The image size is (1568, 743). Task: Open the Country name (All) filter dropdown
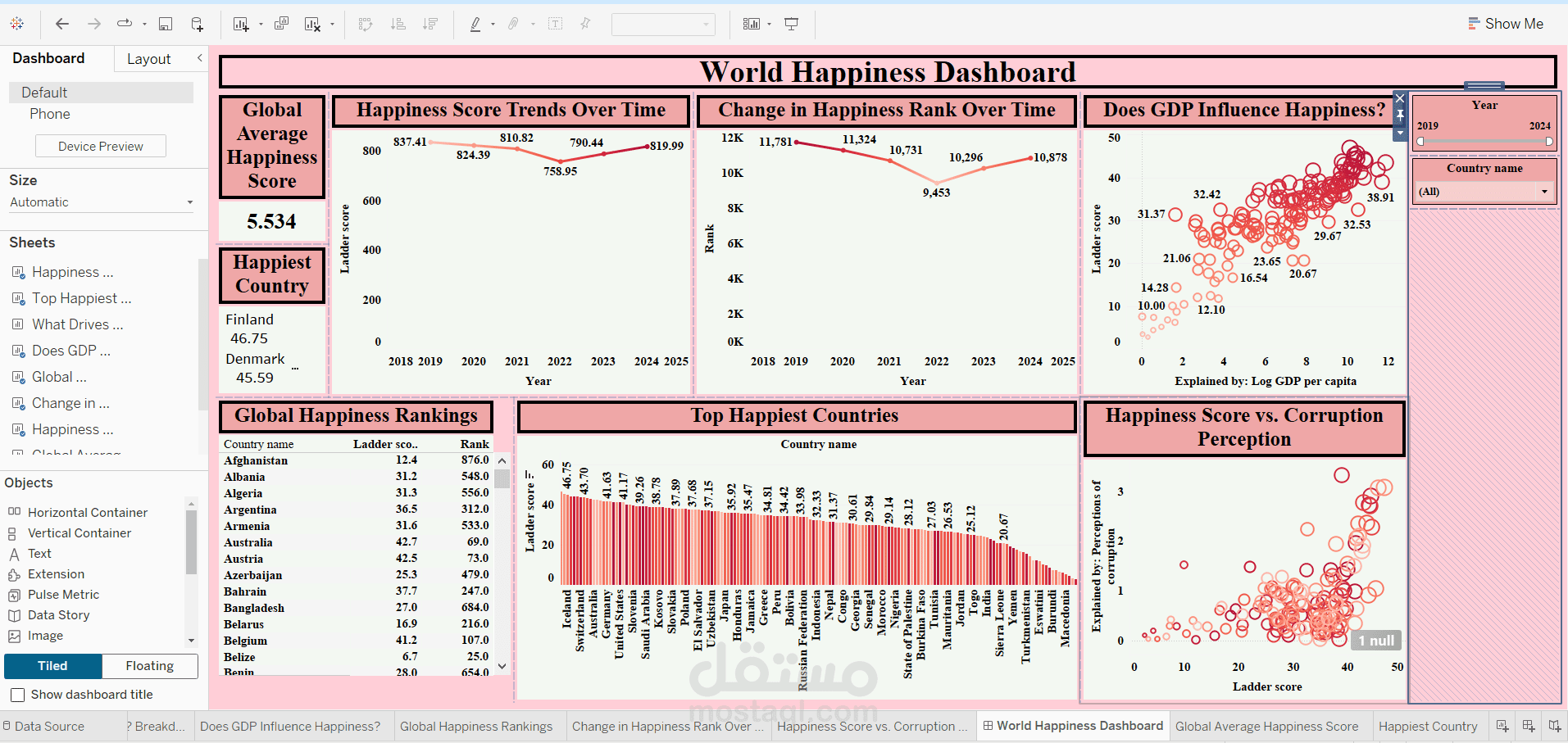[x=1484, y=192]
